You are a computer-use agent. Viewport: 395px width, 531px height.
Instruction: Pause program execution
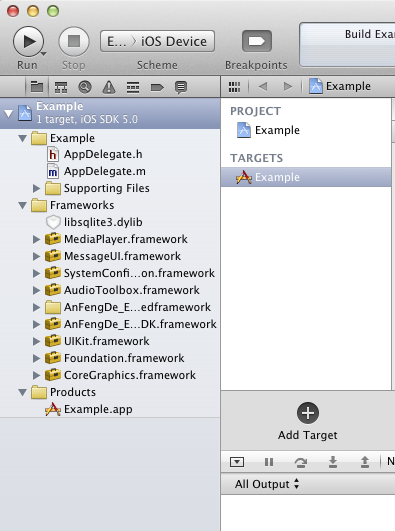269,462
